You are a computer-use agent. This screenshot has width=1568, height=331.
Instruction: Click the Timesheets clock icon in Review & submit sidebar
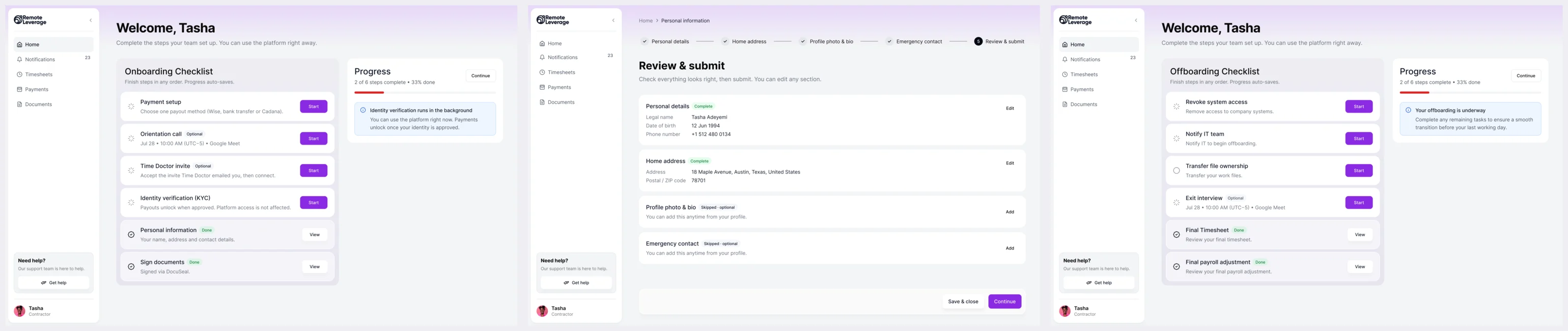click(x=542, y=72)
